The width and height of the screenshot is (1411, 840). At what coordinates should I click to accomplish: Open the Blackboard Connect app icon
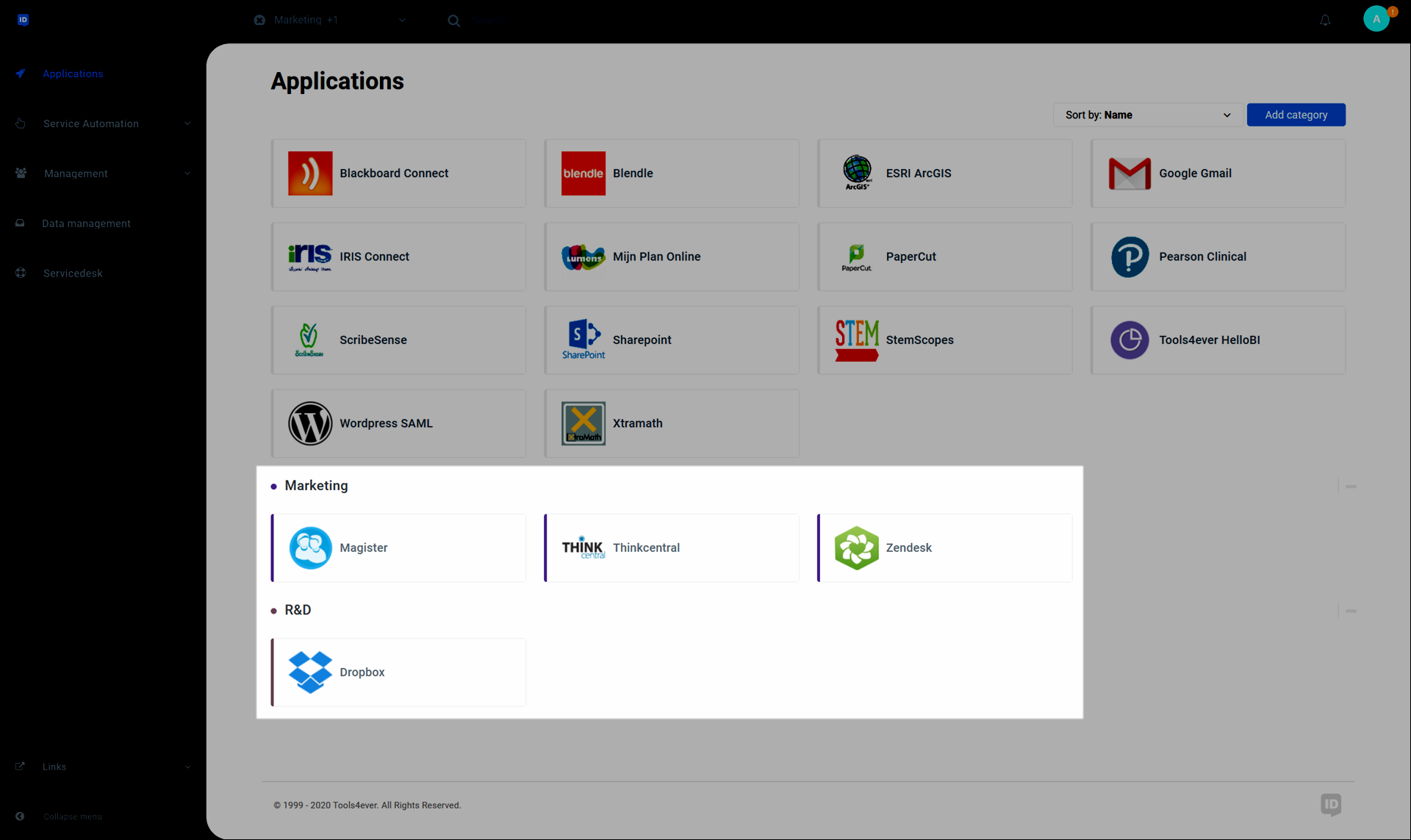point(310,173)
